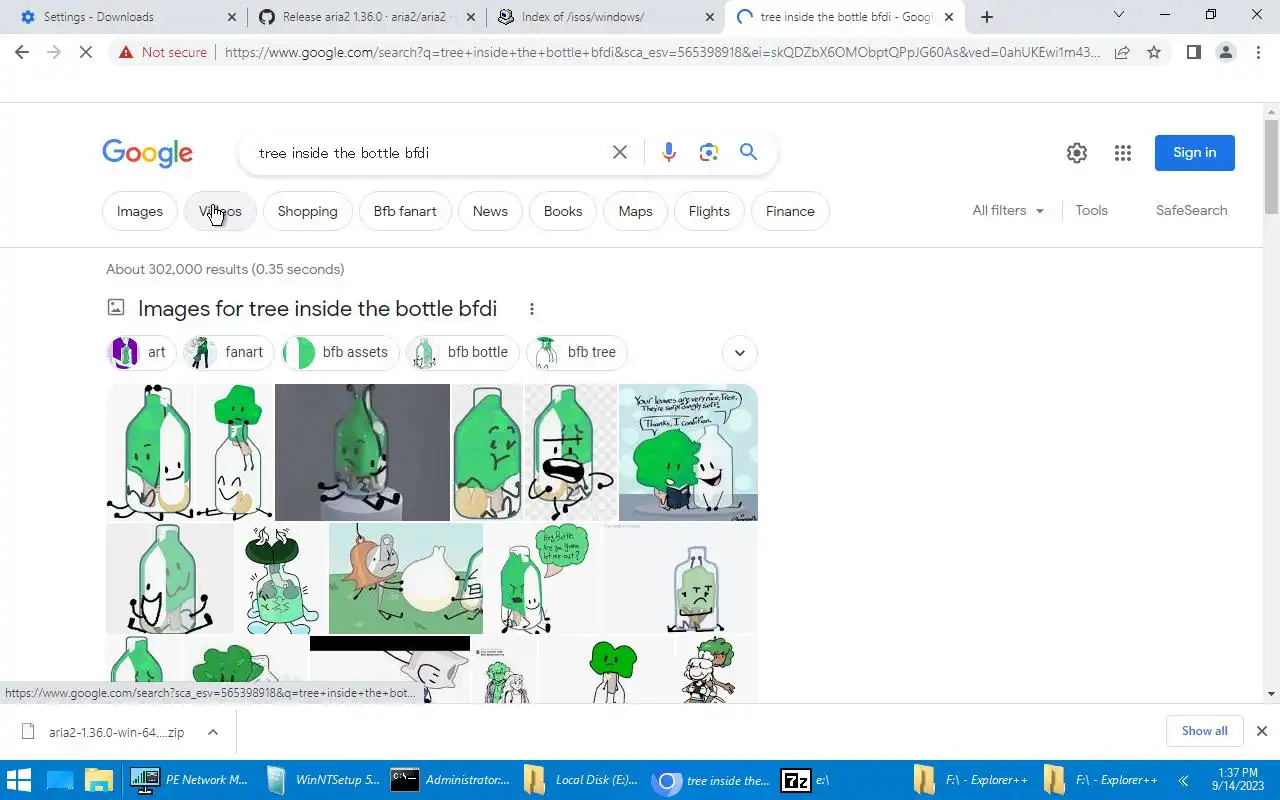
Task: Open File Explorer from the taskbar
Action: (x=99, y=780)
